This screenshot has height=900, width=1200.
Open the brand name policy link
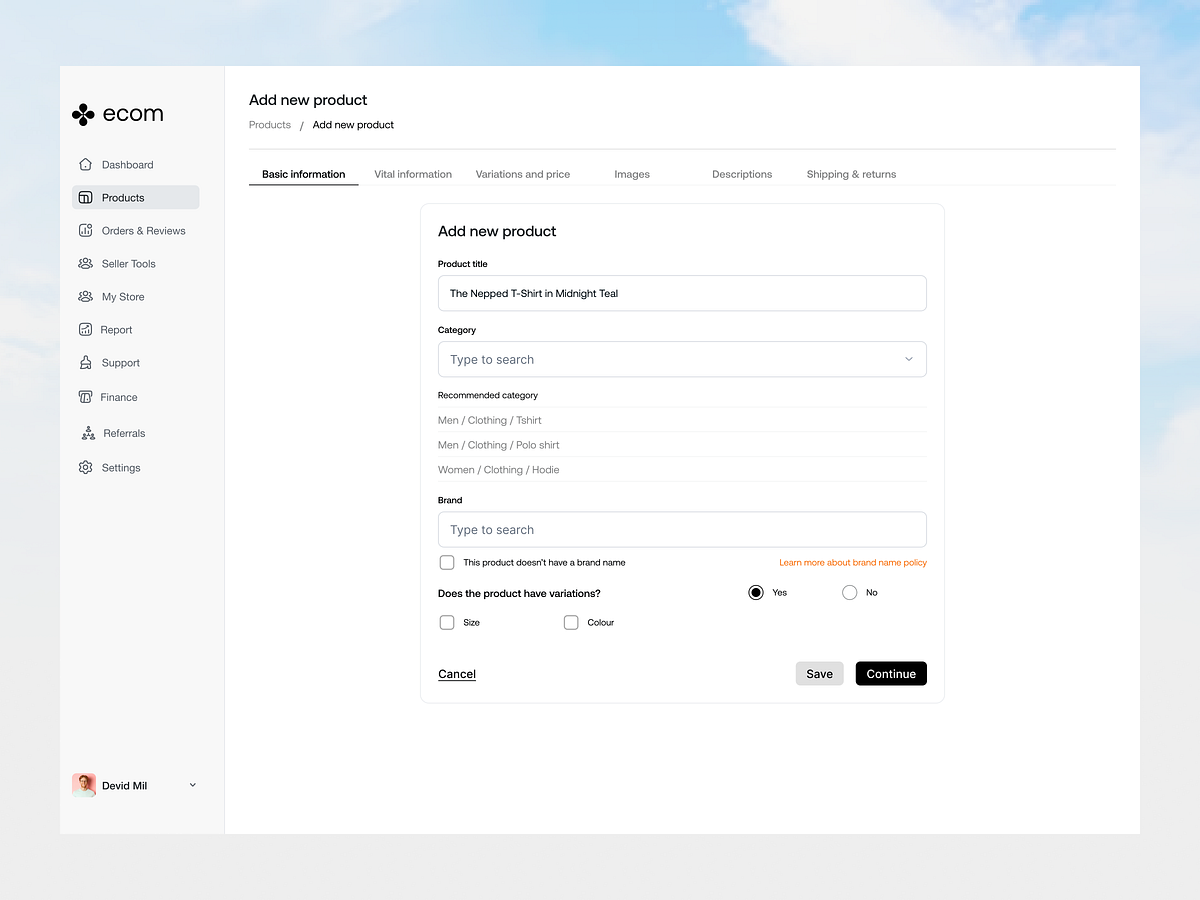pyautogui.click(x=853, y=562)
